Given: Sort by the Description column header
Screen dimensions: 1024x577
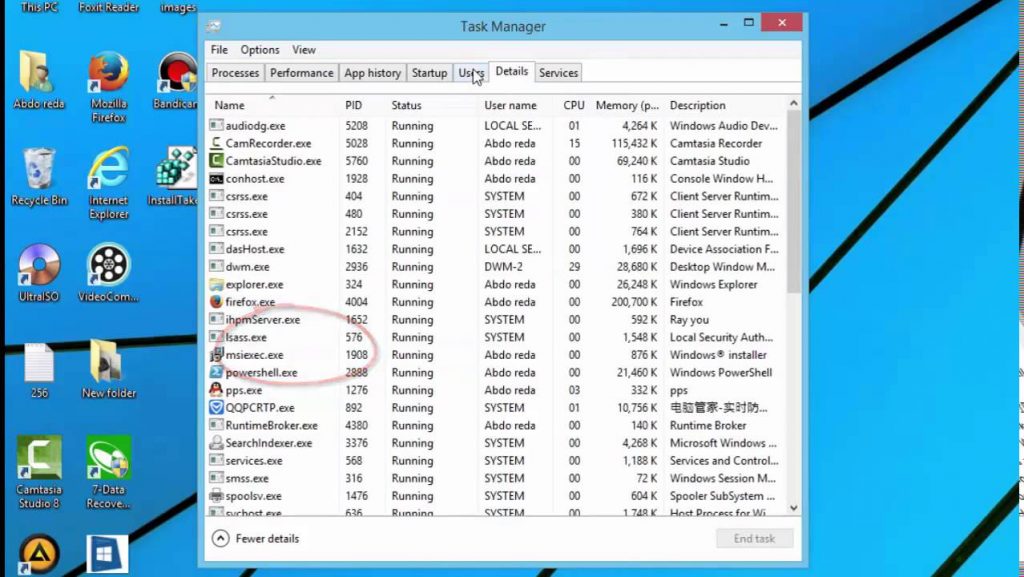Looking at the screenshot, I should click(725, 104).
